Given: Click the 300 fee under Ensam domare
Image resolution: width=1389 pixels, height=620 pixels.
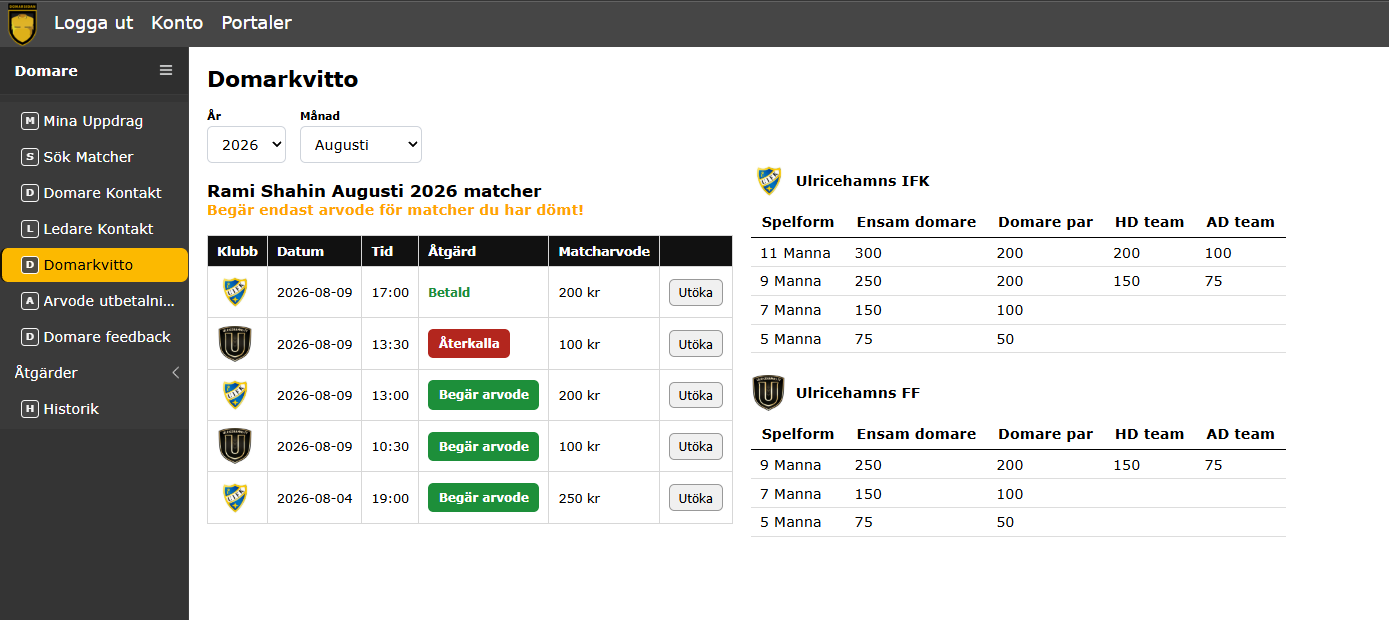Looking at the screenshot, I should 868,253.
